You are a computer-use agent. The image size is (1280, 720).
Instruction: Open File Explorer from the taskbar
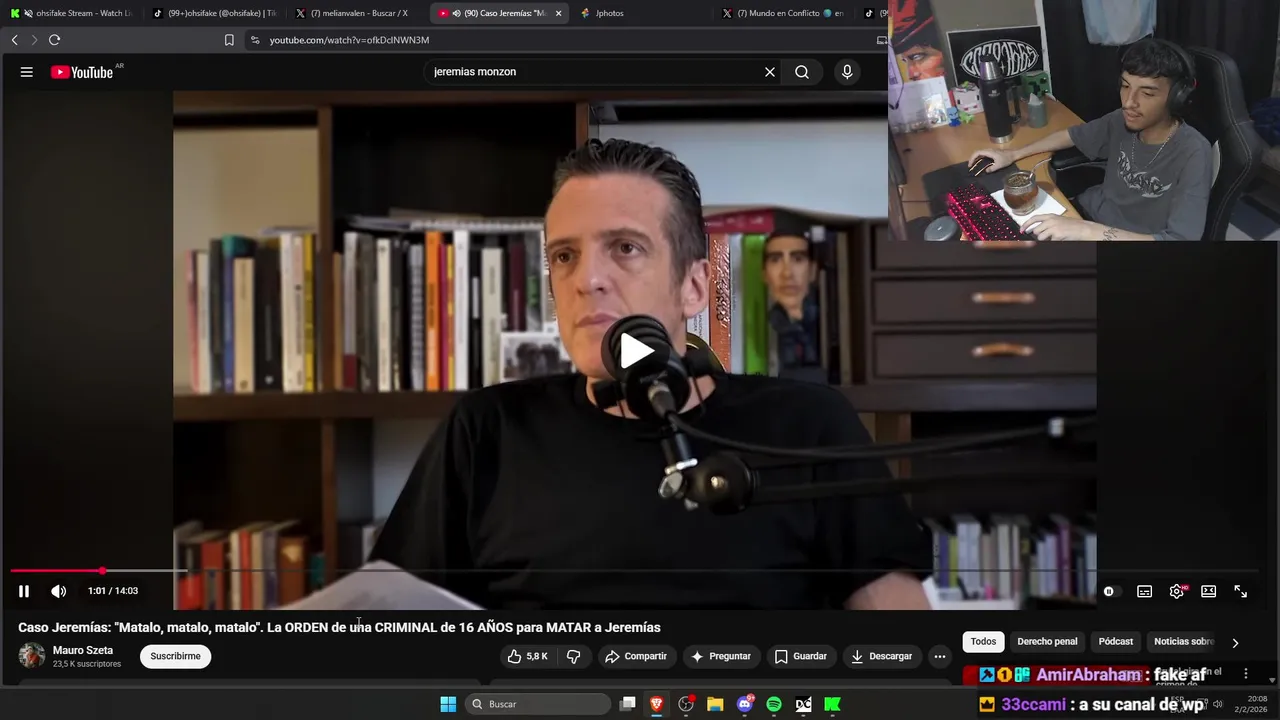tap(715, 704)
